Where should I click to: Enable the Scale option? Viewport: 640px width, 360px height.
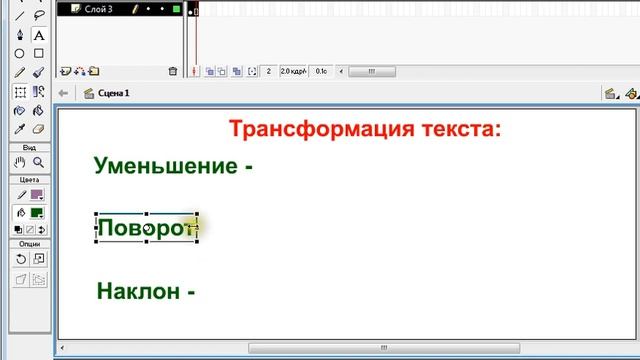click(39, 259)
